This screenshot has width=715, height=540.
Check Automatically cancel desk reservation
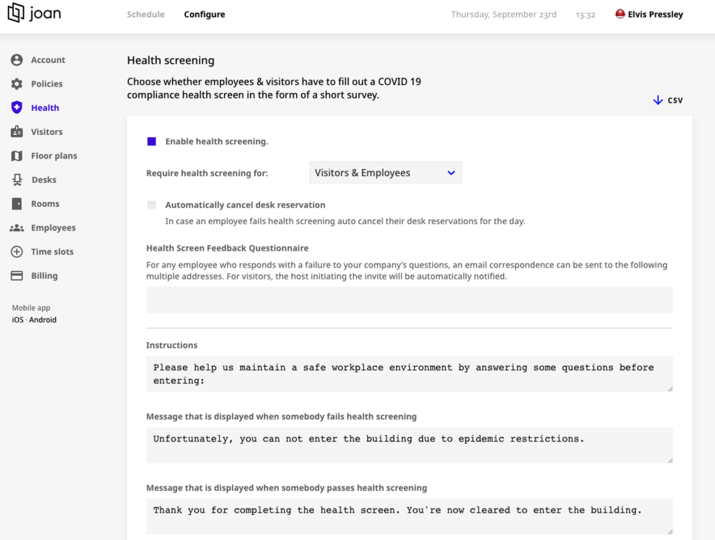pos(152,205)
